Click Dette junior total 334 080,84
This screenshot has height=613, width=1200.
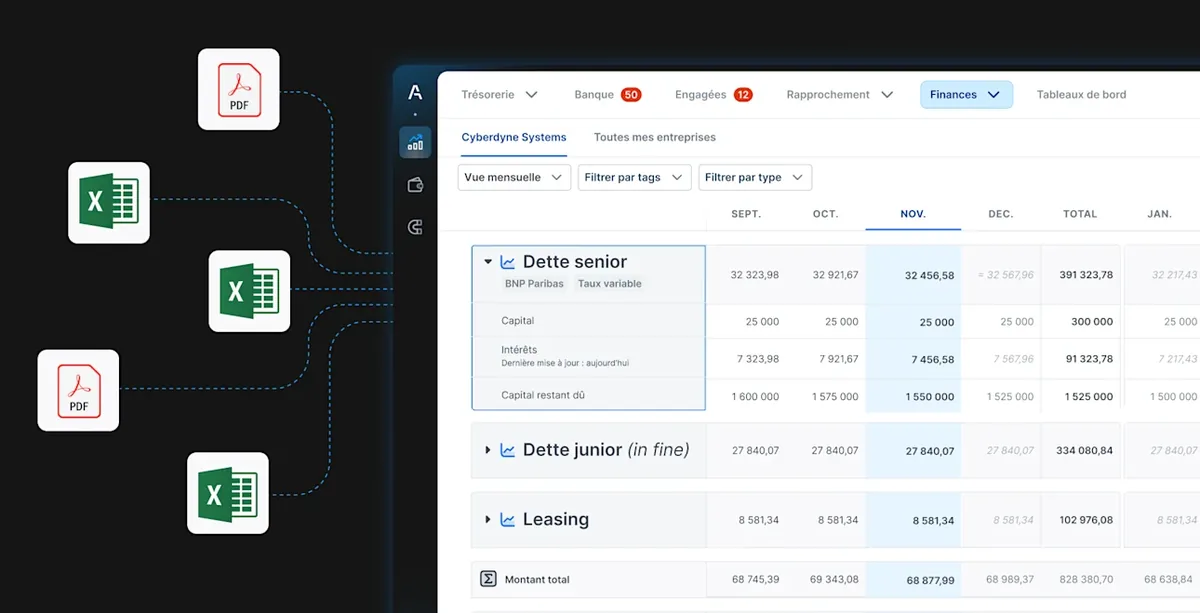1084,451
